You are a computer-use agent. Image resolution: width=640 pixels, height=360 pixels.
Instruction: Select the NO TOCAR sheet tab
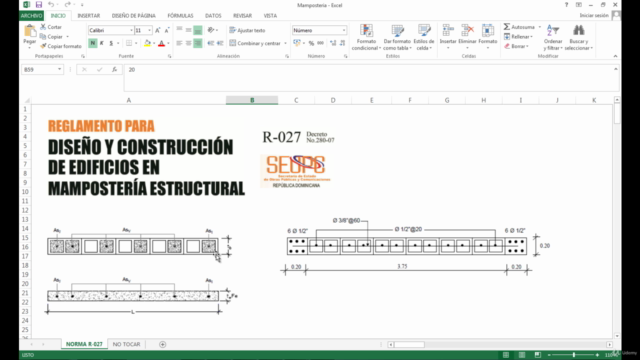(x=127, y=344)
